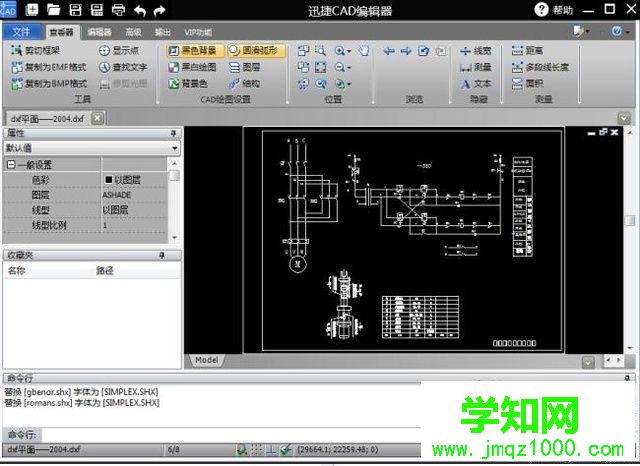Click the 名称 column header in favorites
This screenshot has height=466, width=640.
click(16, 271)
